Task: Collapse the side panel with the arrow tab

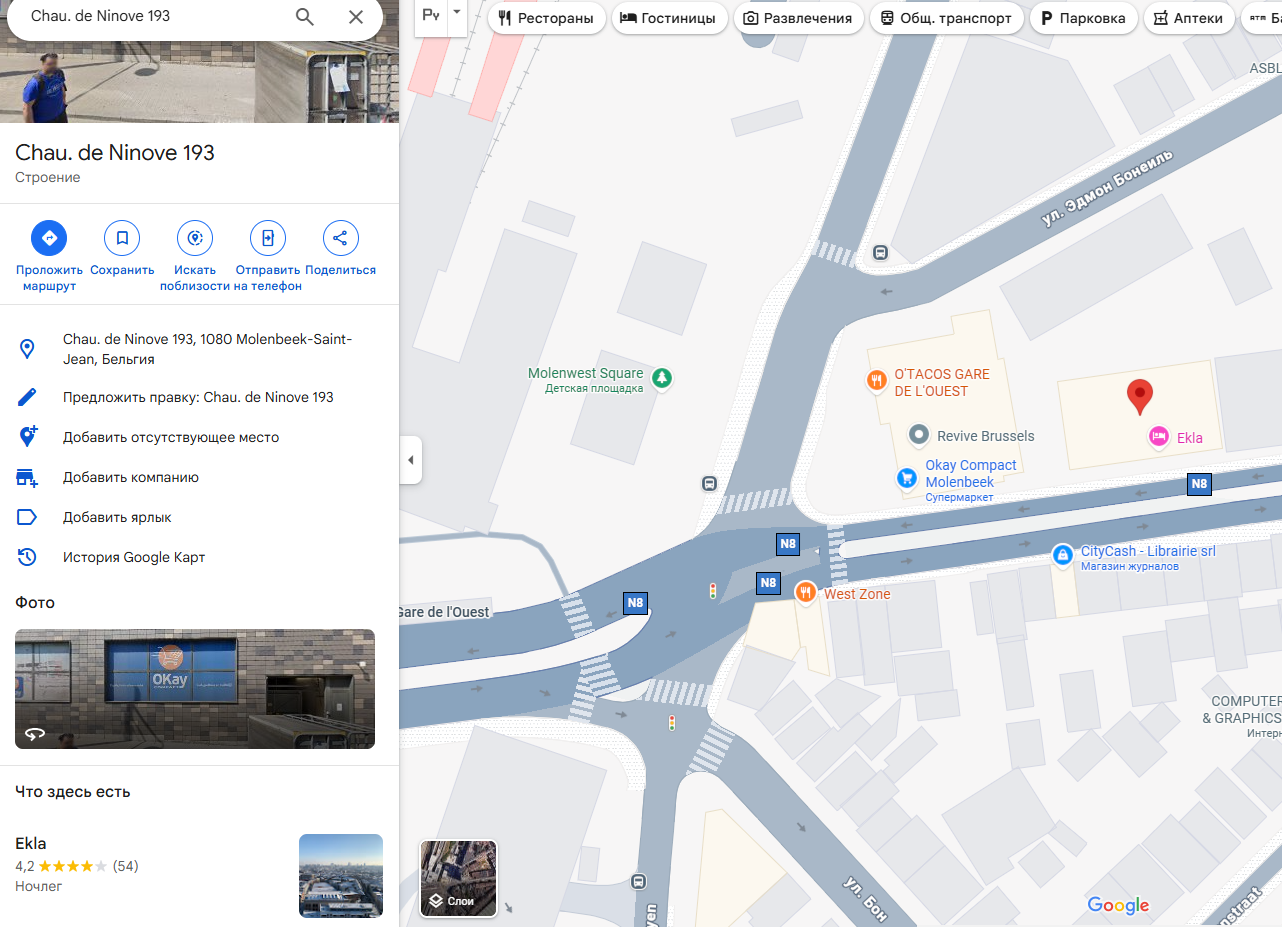Action: click(410, 460)
